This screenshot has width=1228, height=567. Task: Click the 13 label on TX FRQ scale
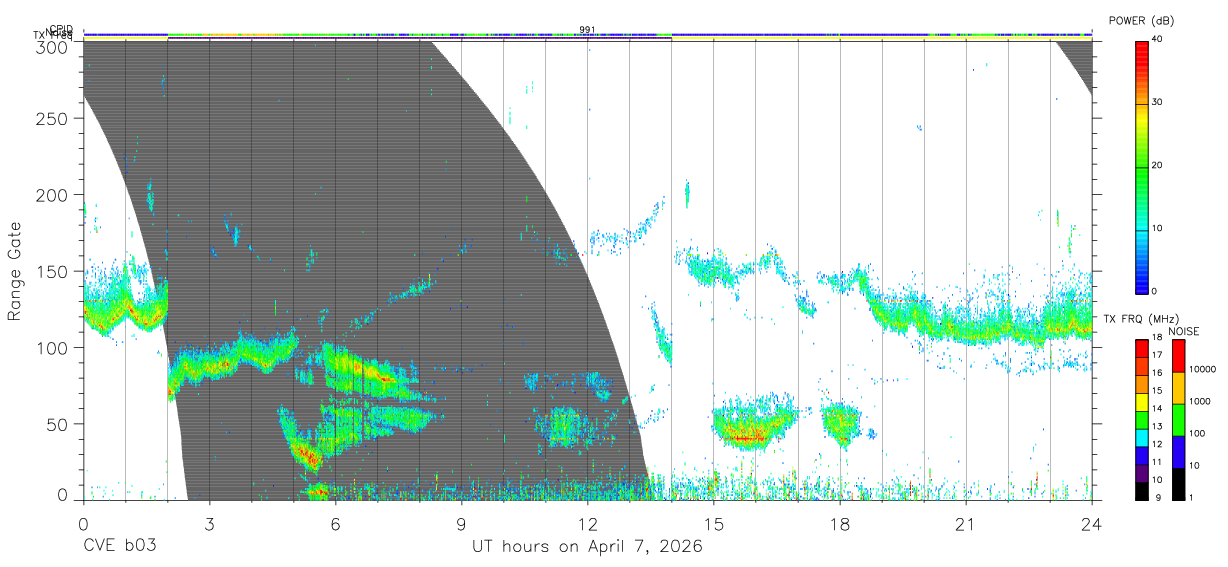point(1157,426)
